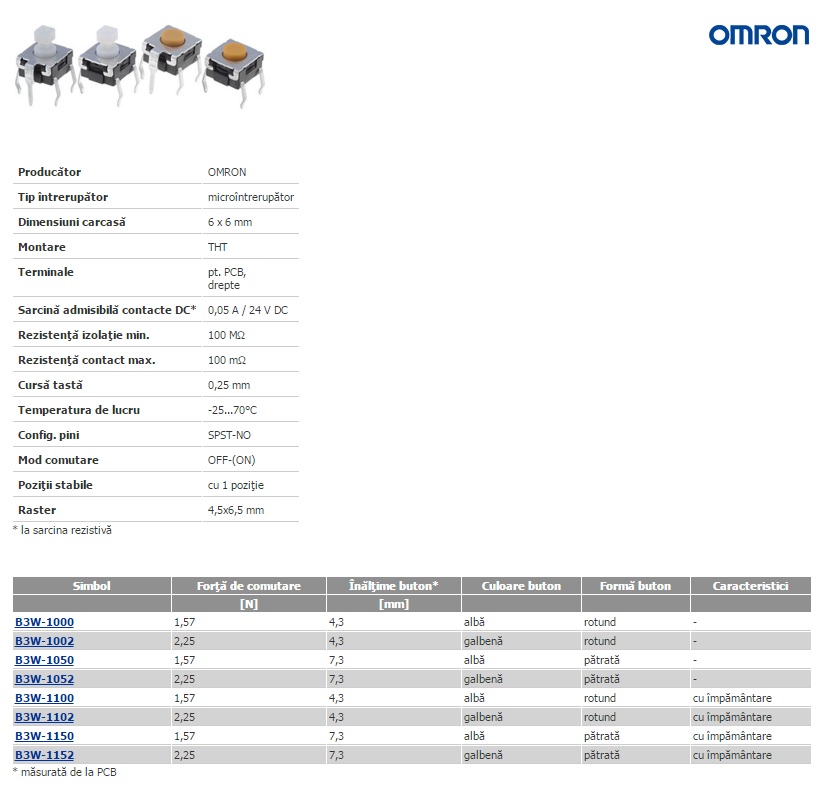
Task: Click the Simbol column header
Action: pos(92,586)
